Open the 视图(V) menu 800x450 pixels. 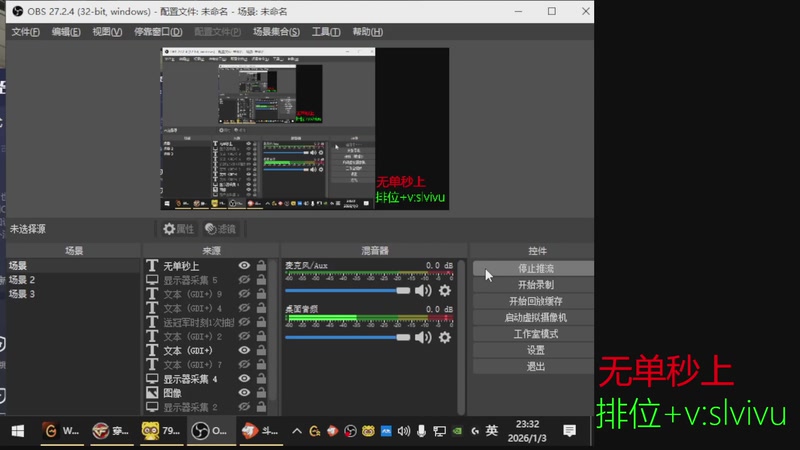[x=107, y=32]
